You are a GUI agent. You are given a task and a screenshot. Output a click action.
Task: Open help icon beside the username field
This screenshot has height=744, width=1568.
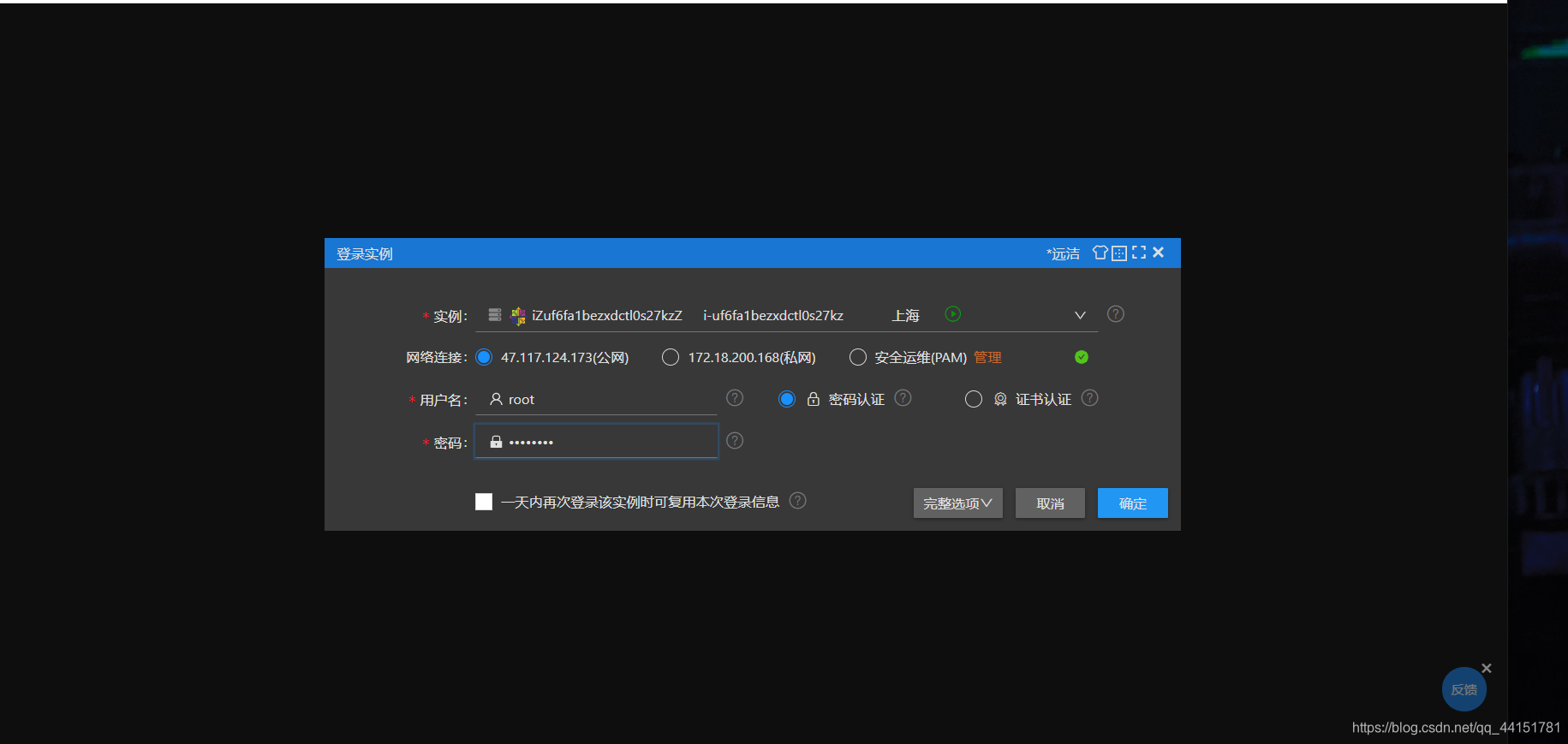pos(735,398)
